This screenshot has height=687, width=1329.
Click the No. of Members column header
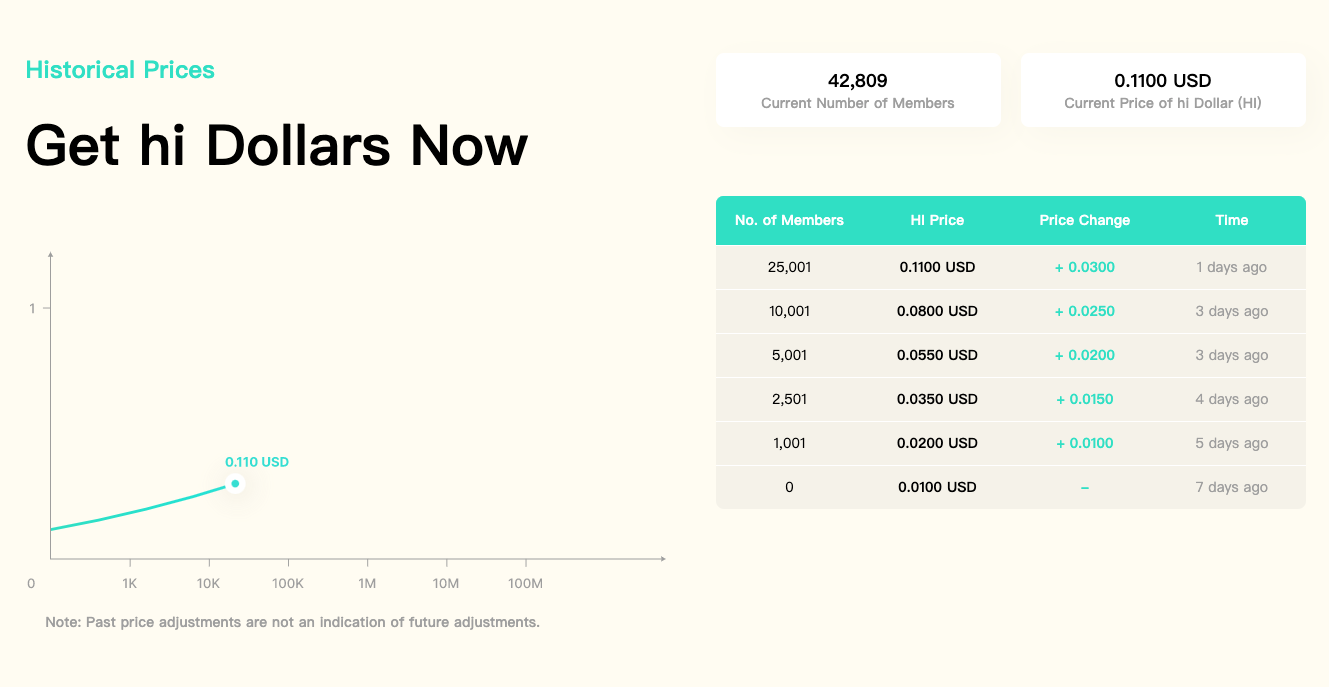789,220
